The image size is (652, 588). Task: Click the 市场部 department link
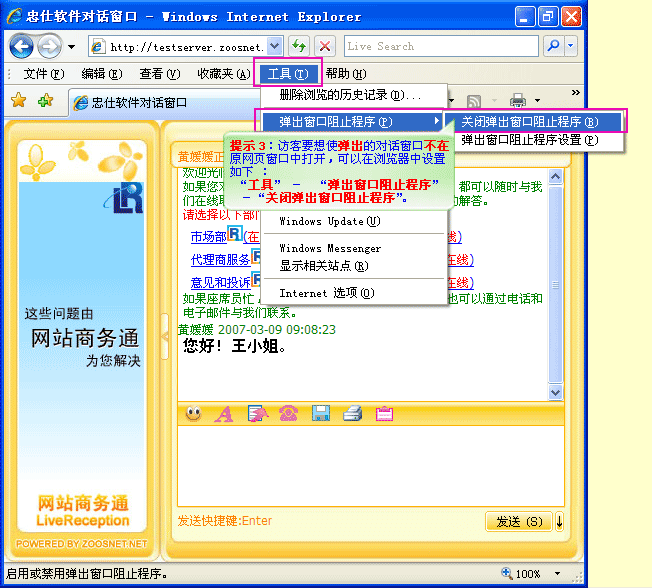(x=207, y=237)
